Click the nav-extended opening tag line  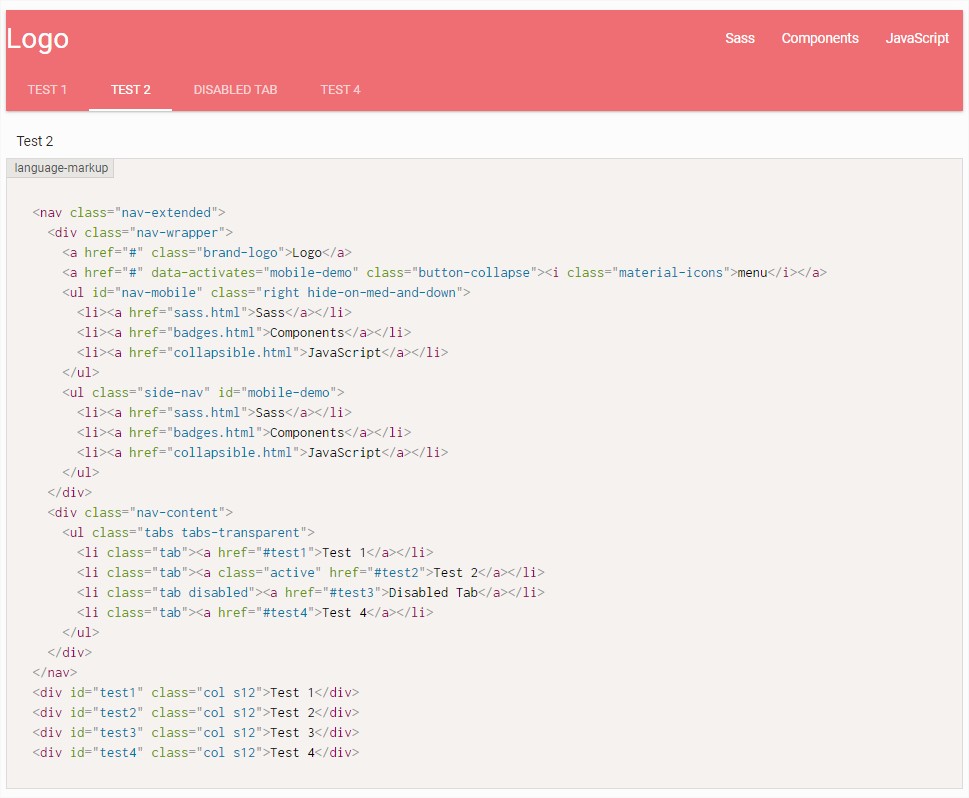click(x=129, y=212)
